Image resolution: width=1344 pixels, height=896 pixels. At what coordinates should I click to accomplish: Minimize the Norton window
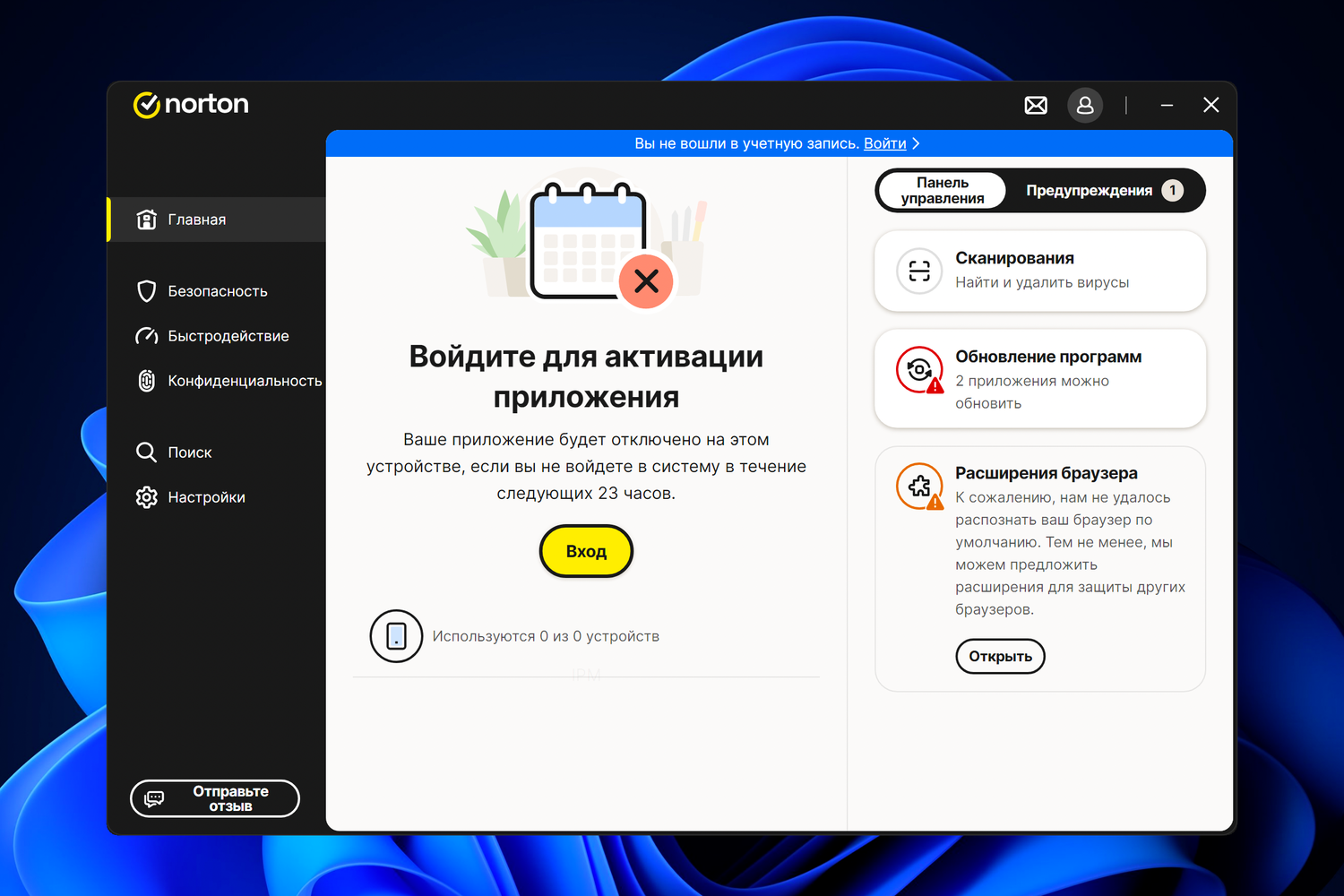point(1167,106)
